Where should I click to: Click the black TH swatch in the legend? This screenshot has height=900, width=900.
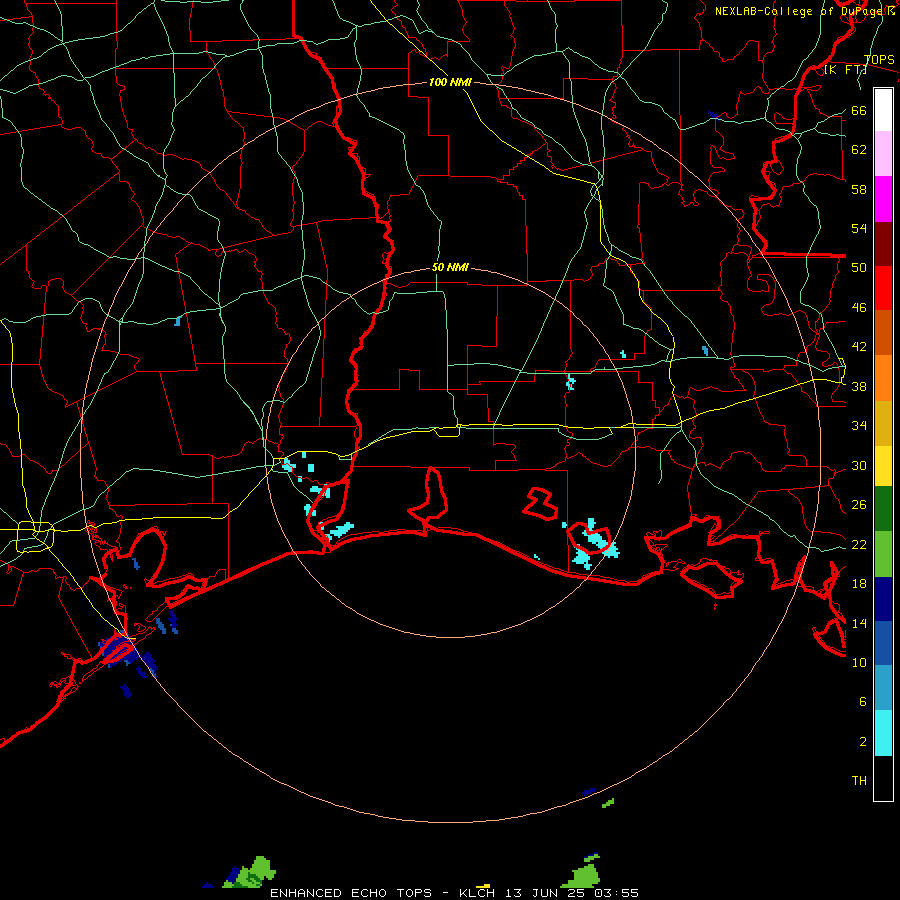coord(883,778)
